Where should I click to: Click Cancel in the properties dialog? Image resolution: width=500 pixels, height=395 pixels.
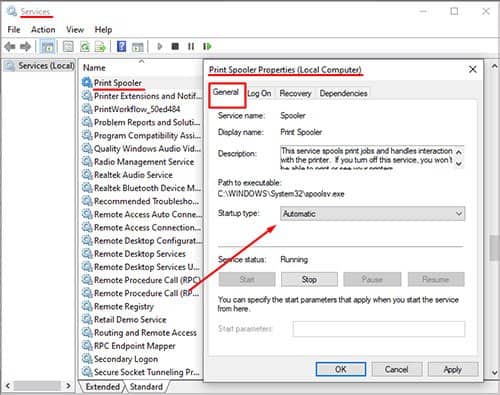397,369
